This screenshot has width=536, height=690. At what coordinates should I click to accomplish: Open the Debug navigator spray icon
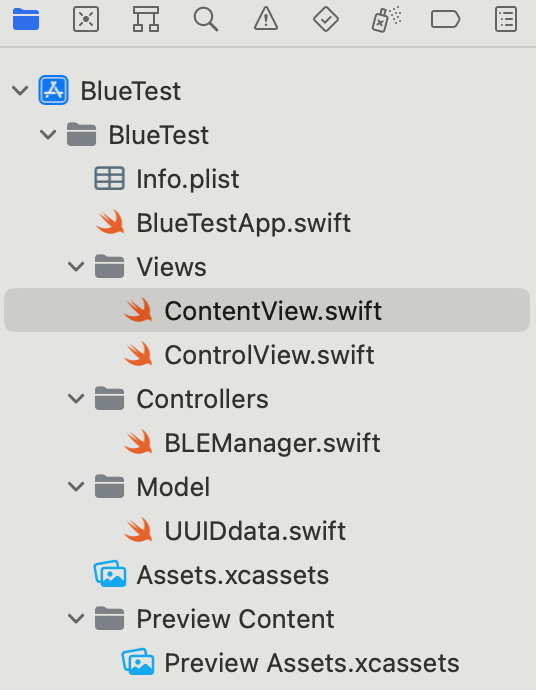click(x=386, y=19)
